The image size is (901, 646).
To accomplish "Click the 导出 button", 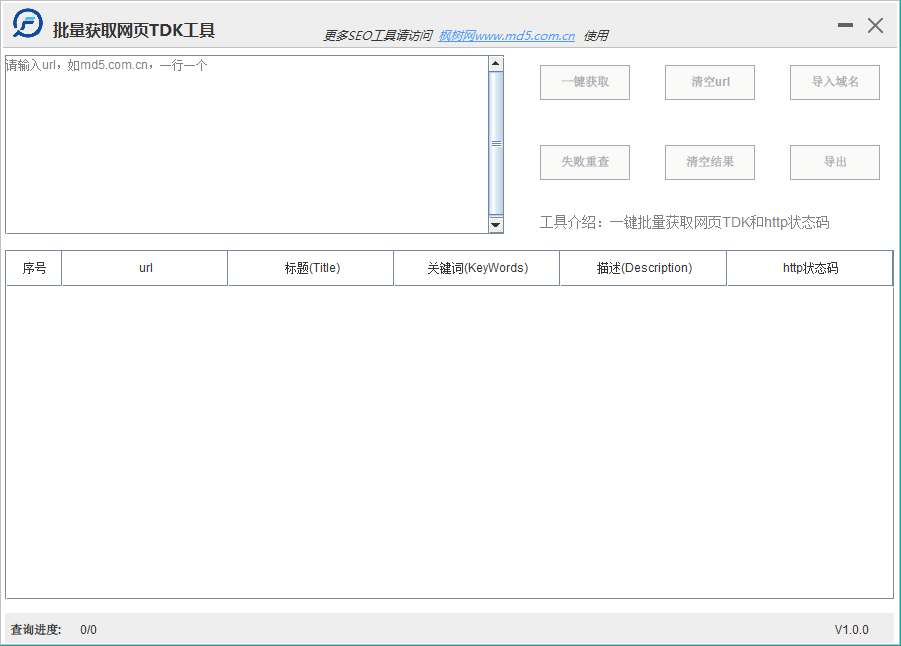I will (x=834, y=162).
